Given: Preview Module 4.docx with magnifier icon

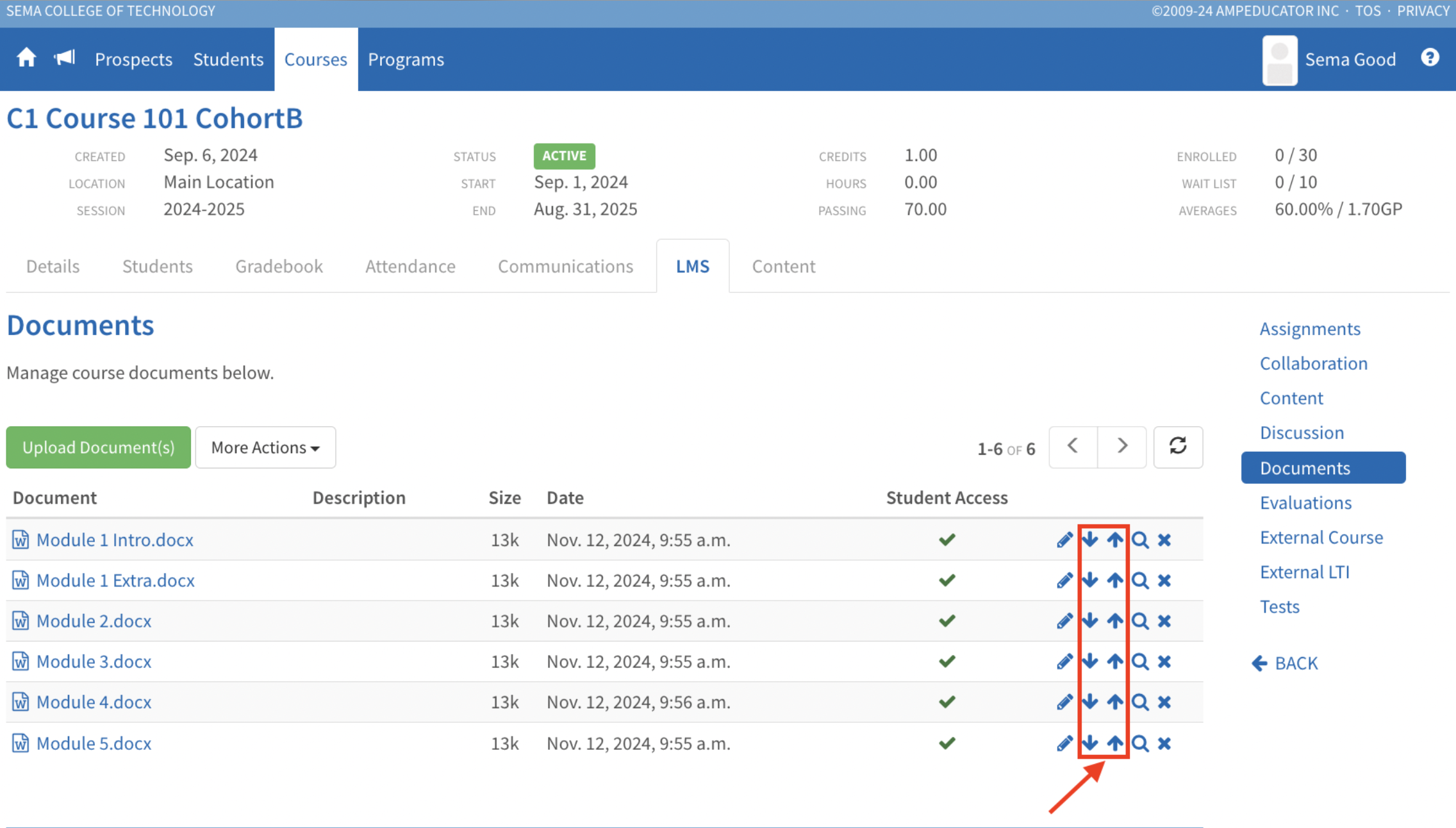Looking at the screenshot, I should coord(1140,702).
